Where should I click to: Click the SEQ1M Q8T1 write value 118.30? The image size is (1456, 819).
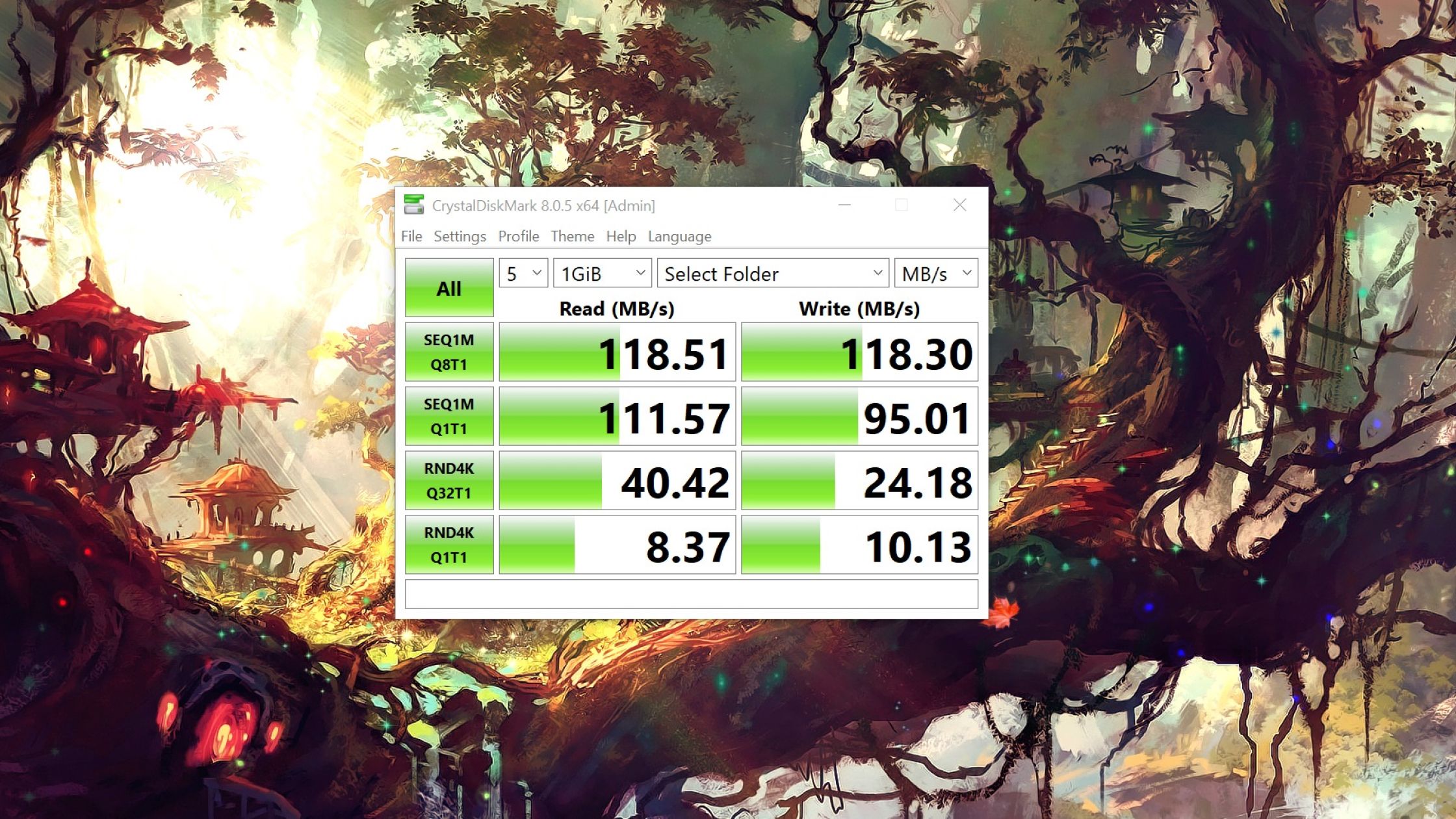point(860,352)
